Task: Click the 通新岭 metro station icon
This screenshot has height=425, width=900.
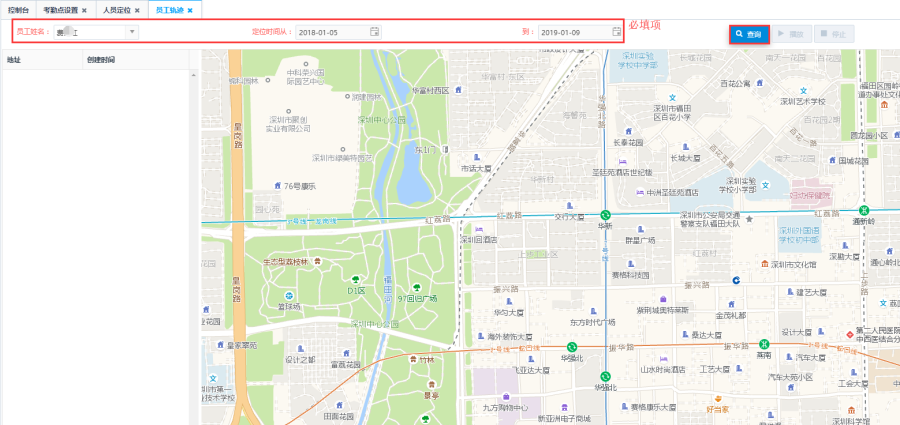Action: [x=863, y=211]
